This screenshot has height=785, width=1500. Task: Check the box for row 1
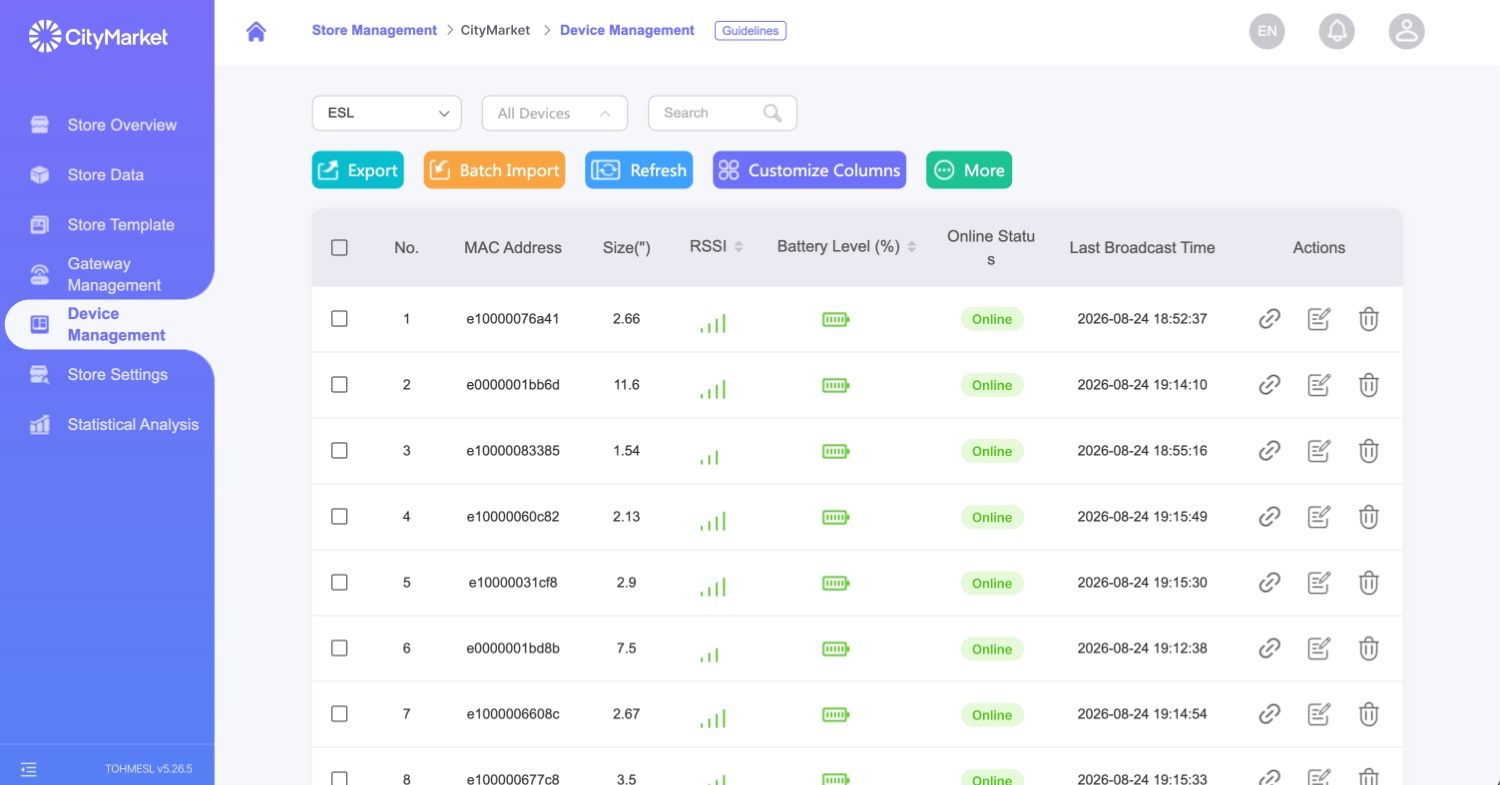339,319
